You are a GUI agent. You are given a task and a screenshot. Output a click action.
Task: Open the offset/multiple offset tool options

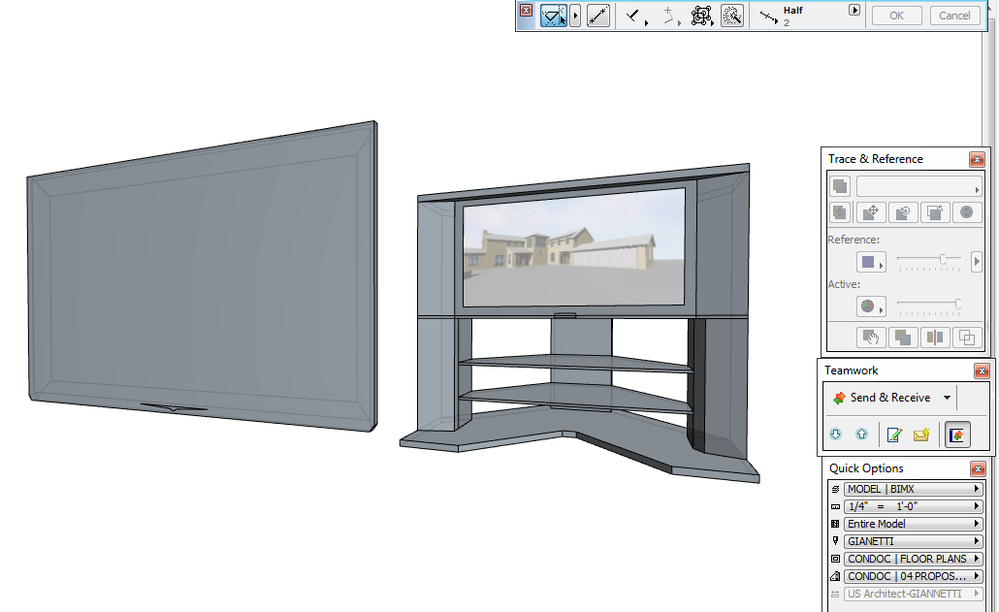click(670, 16)
